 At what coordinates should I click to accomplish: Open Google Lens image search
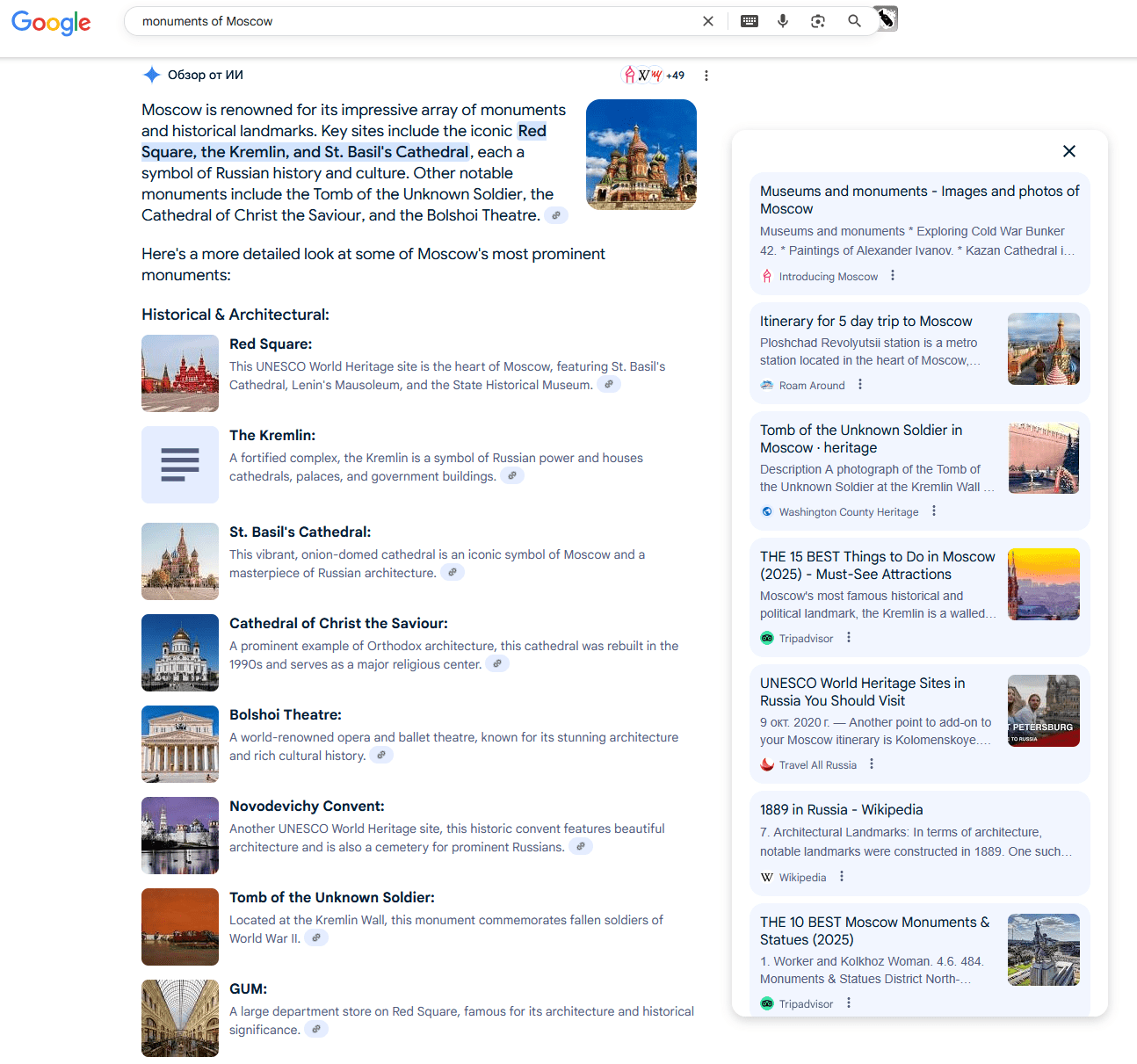pyautogui.click(x=818, y=21)
